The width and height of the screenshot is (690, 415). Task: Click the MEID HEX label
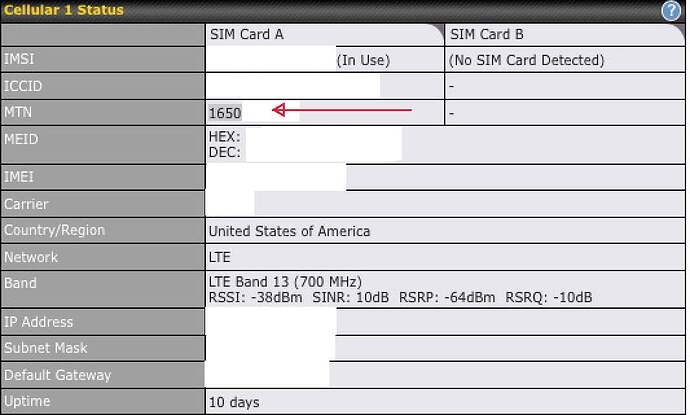[x=224, y=136]
